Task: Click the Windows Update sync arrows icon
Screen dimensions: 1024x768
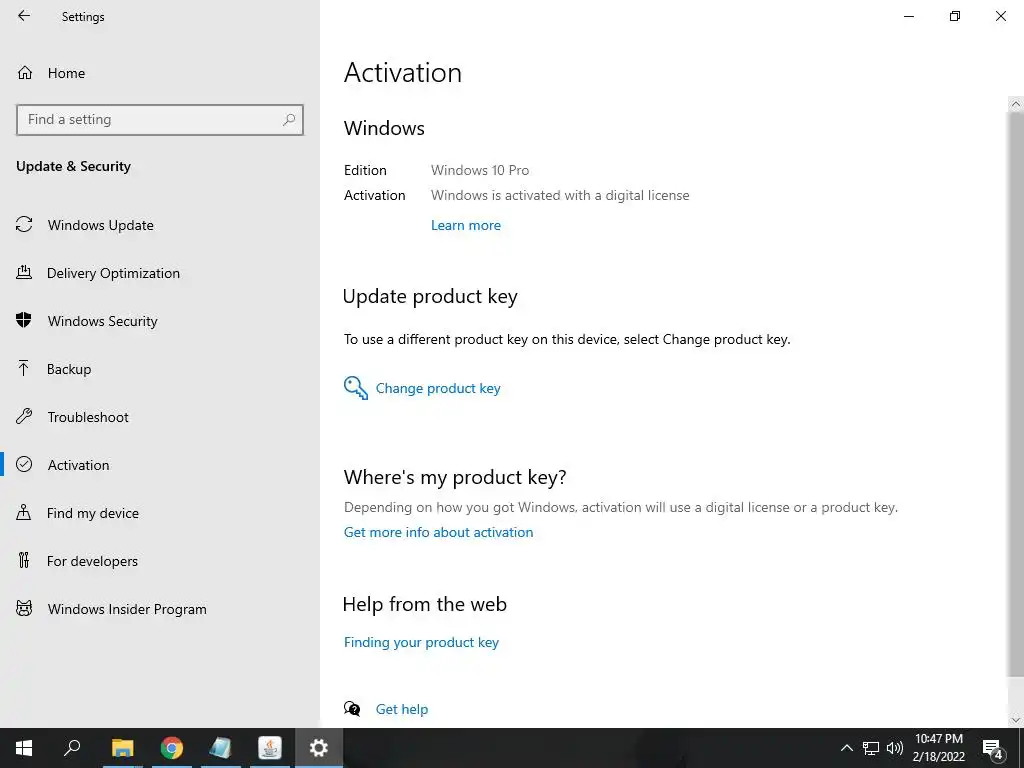Action: 24,225
